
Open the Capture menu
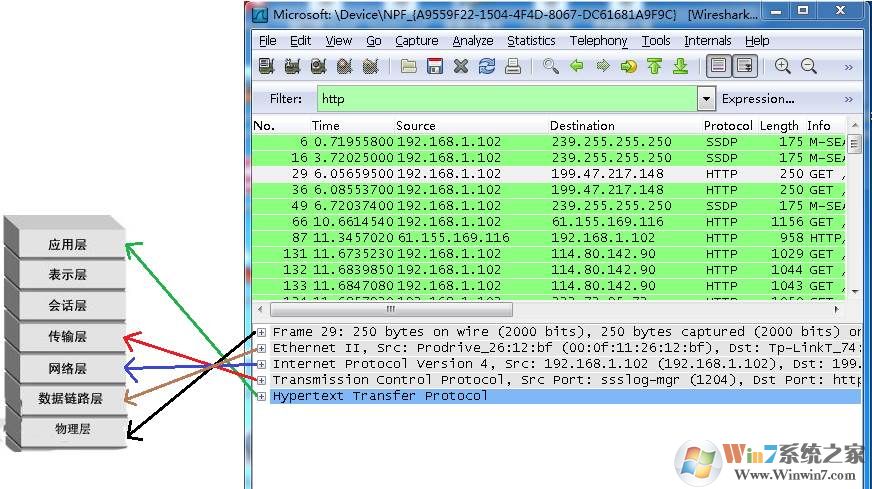417,41
